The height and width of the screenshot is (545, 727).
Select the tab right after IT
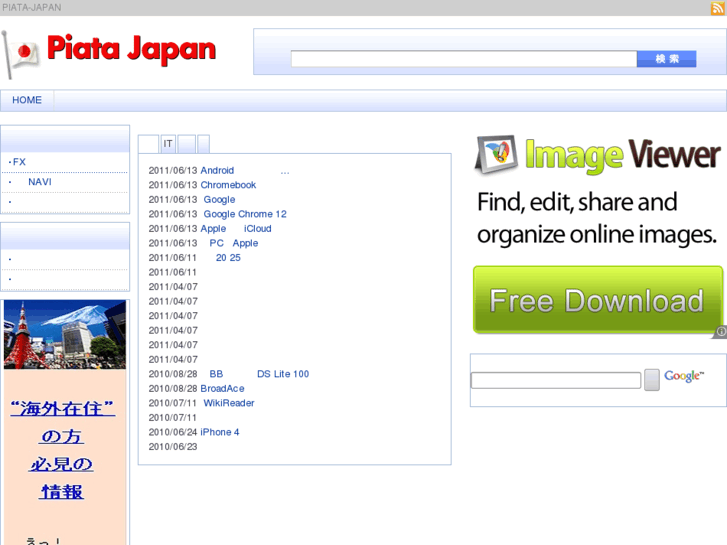click(x=186, y=144)
